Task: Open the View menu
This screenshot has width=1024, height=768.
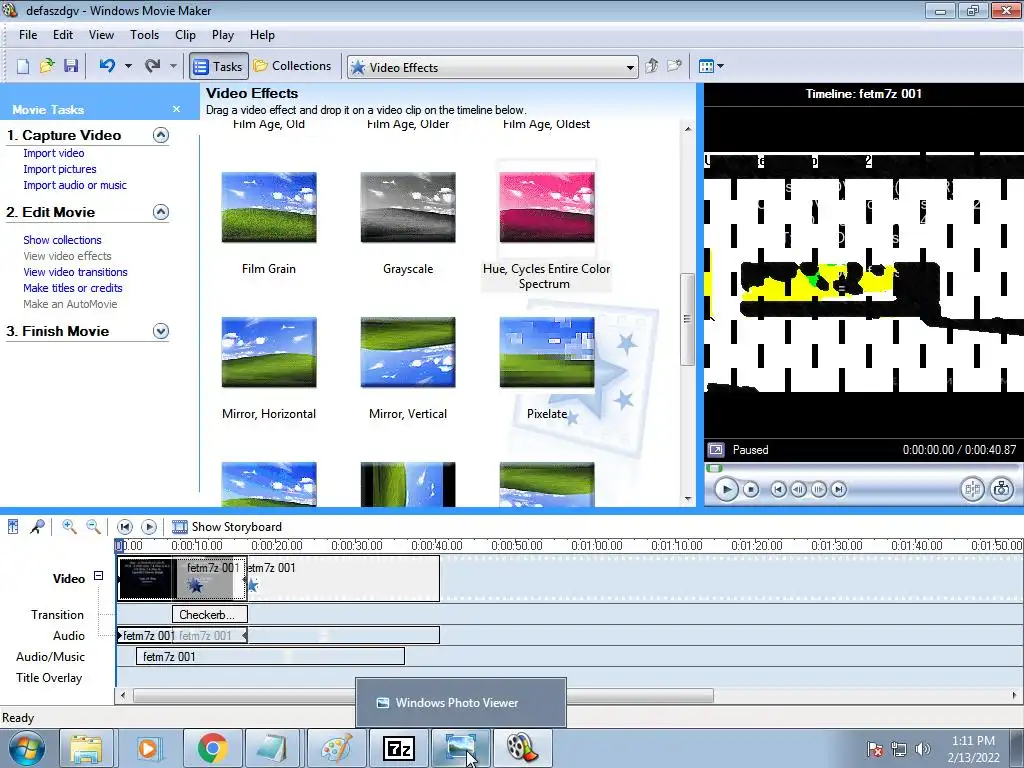Action: coord(101,35)
